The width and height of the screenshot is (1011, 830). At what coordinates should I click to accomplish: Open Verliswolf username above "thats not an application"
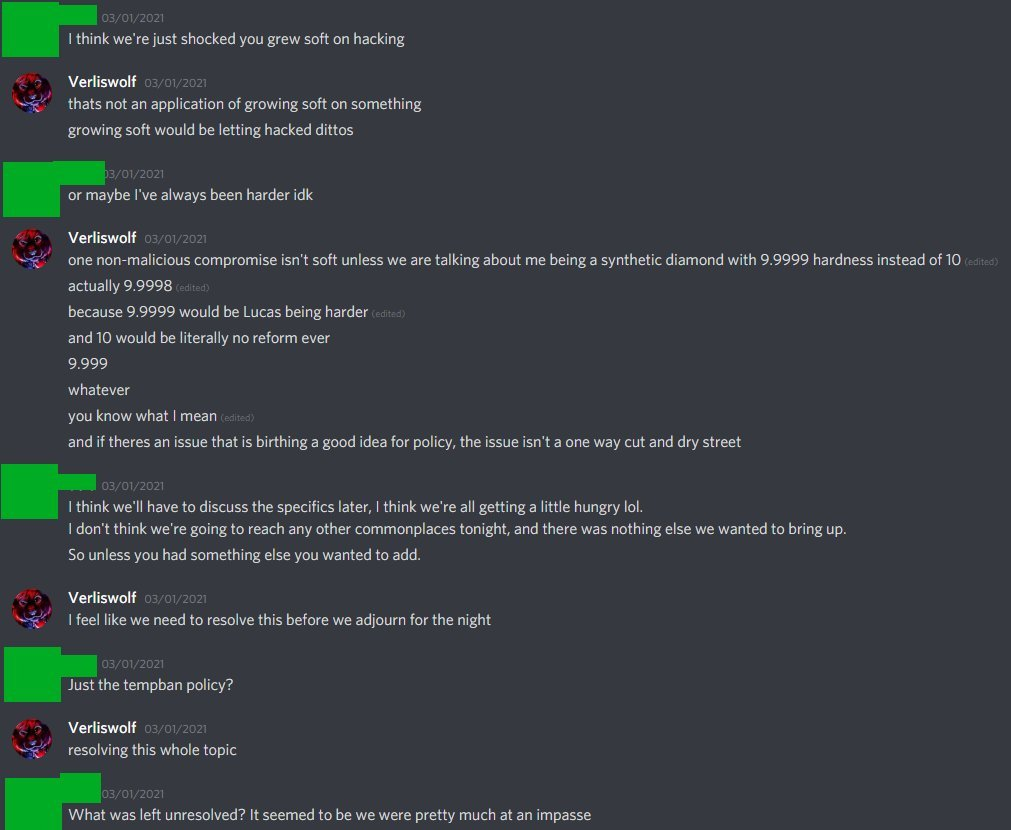(102, 82)
